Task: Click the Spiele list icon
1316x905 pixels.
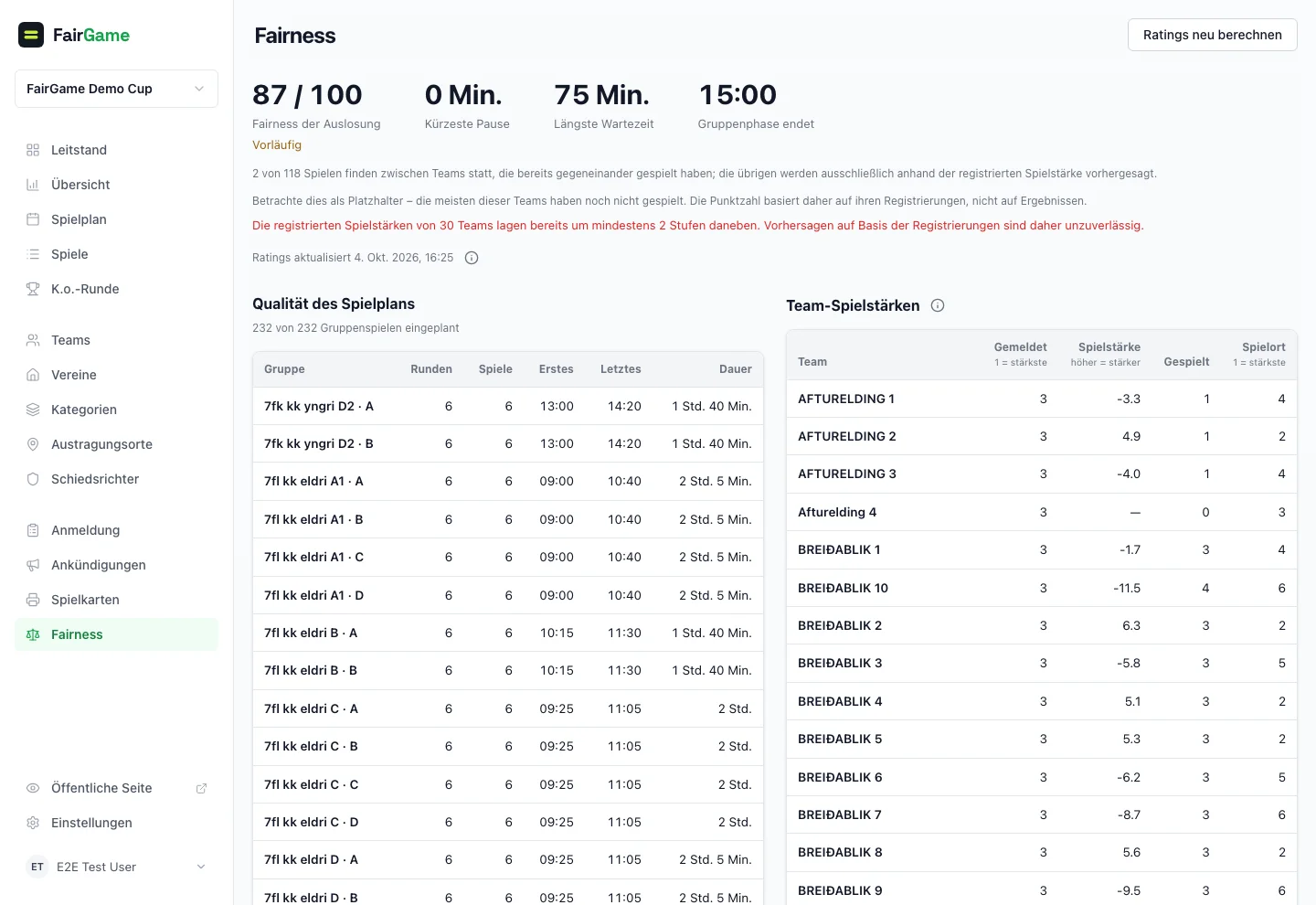Action: (33, 254)
